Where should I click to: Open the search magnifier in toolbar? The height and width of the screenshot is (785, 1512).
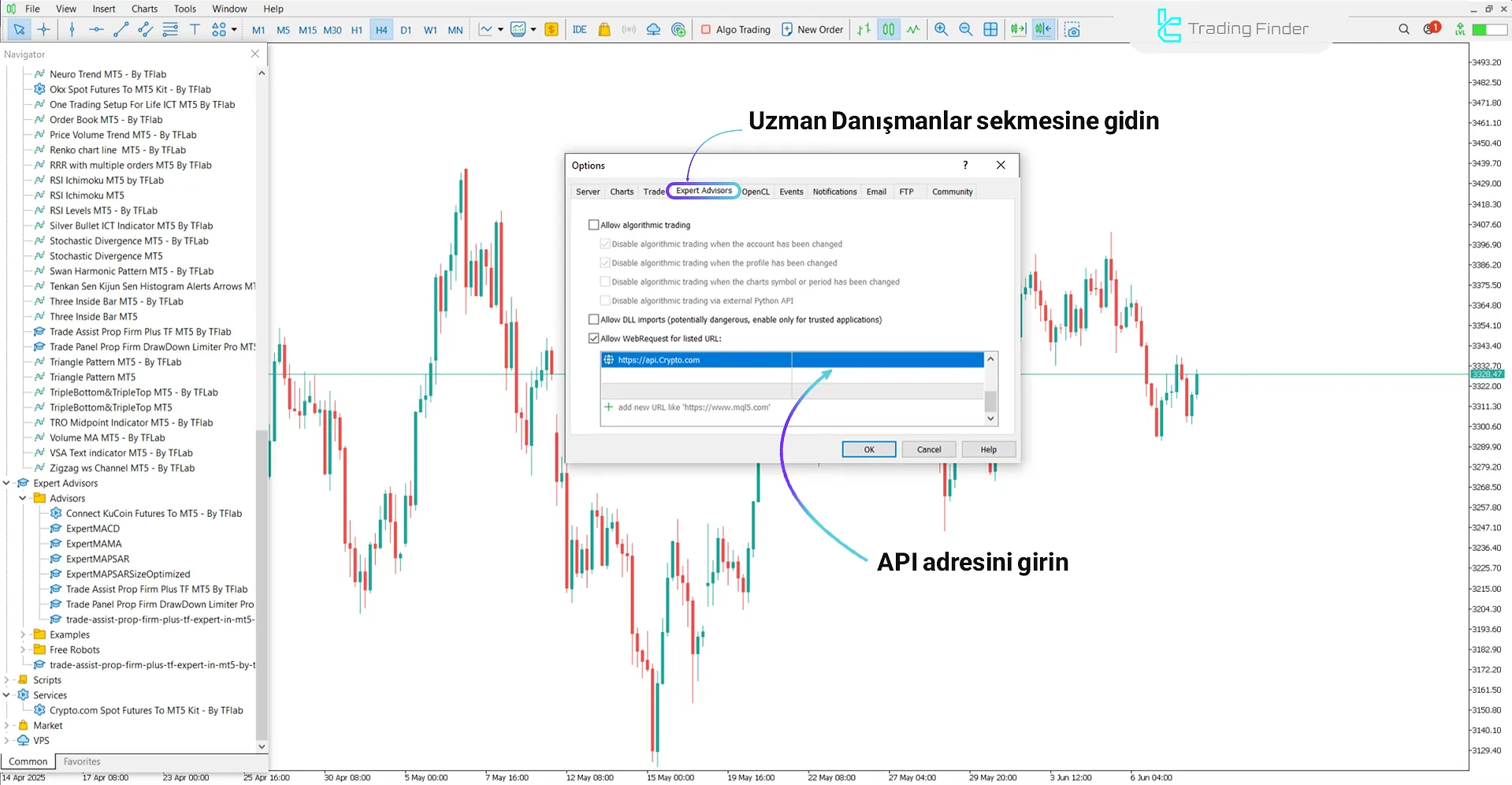point(1404,29)
